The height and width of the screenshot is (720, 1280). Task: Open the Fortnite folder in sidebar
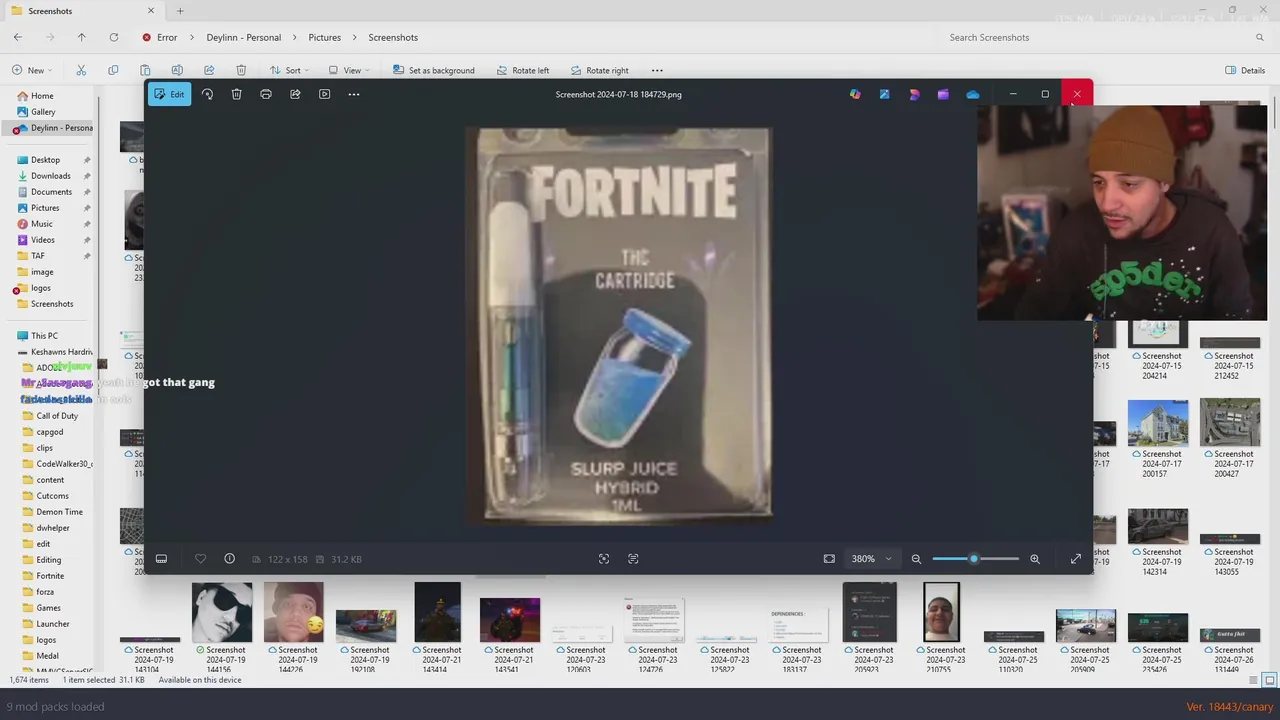50,576
